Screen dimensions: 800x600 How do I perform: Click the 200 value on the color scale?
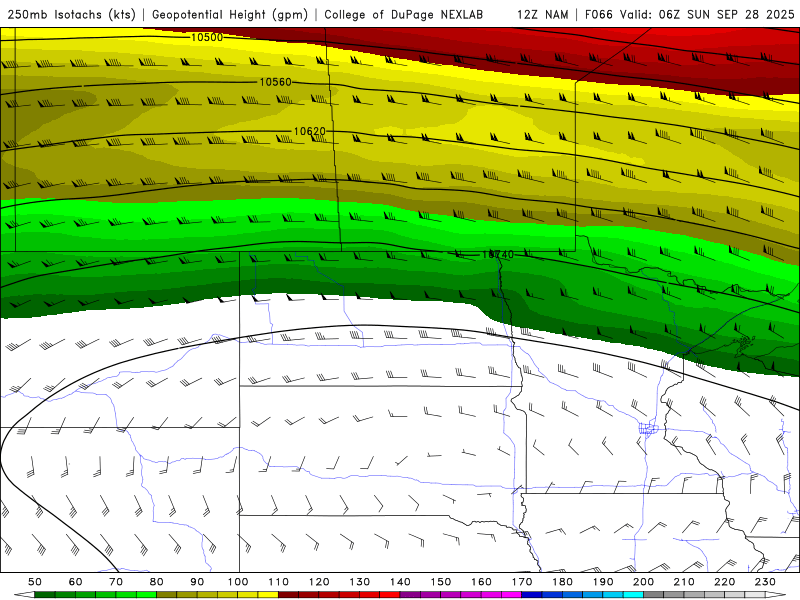point(643,582)
